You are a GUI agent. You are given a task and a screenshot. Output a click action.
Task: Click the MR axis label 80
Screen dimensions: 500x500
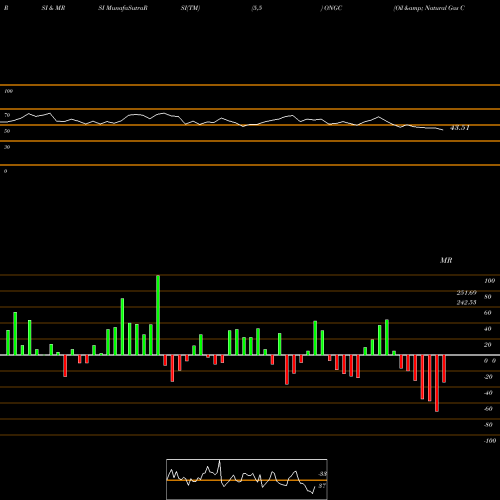tap(488, 297)
